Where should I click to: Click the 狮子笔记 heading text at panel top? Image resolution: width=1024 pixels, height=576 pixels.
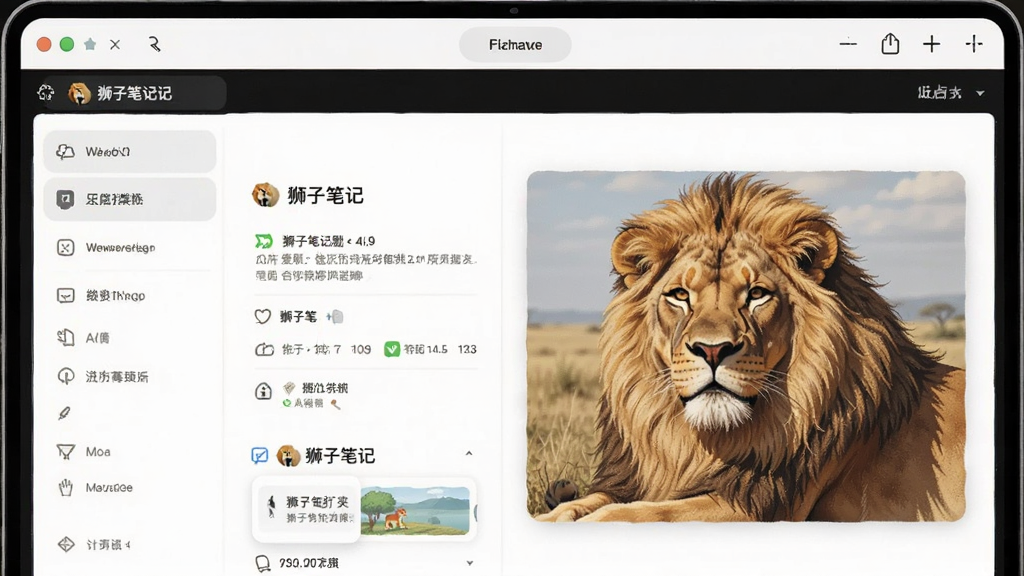point(325,195)
